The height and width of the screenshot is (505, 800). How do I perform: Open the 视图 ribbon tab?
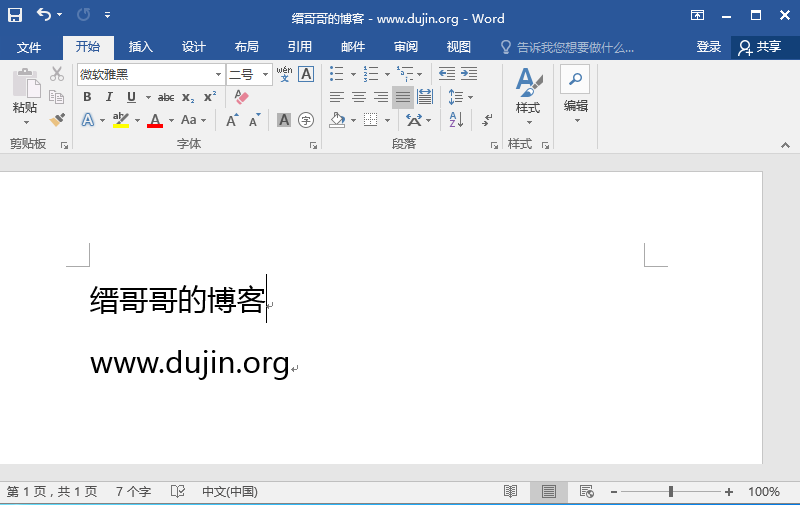coord(458,47)
